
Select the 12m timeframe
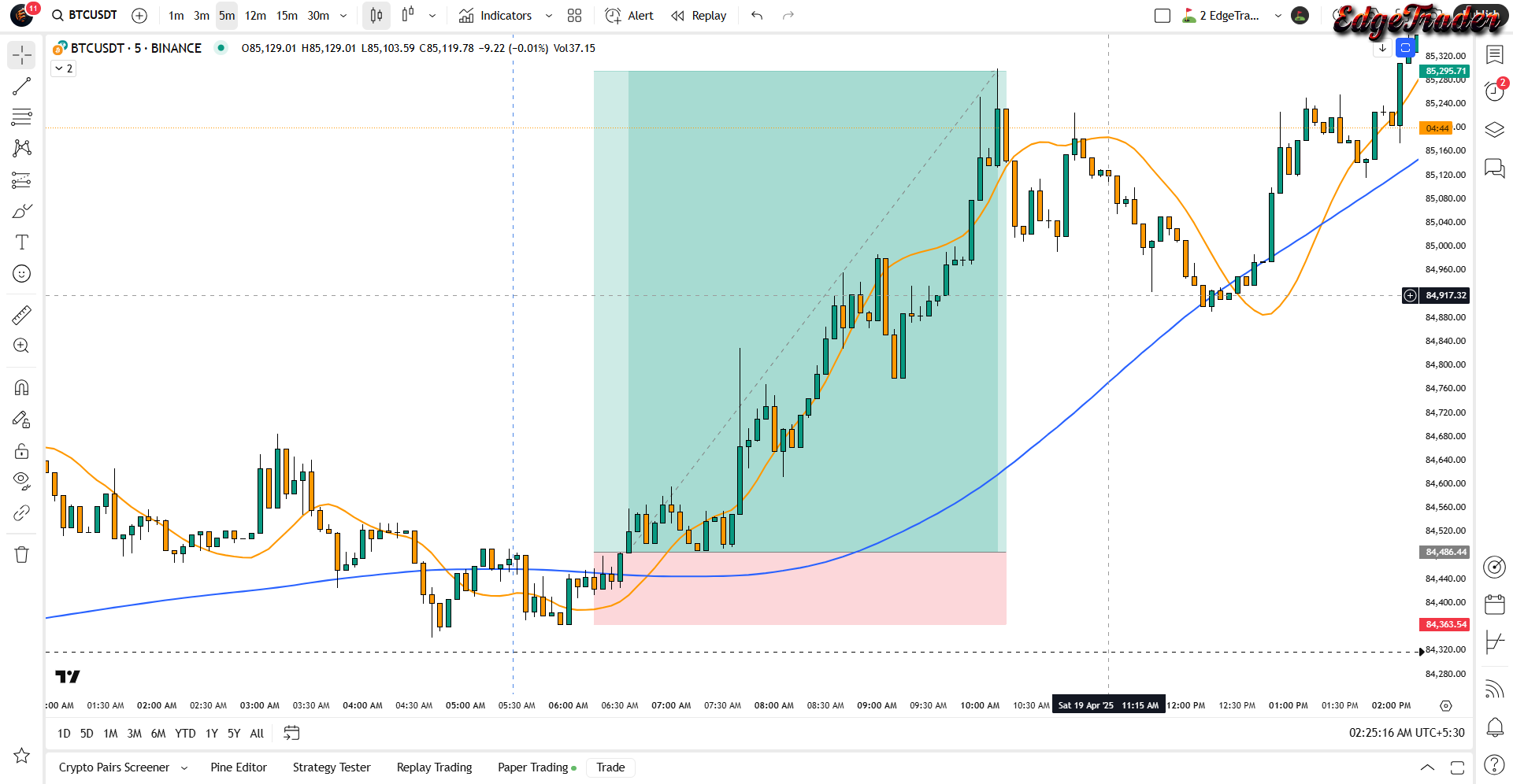[x=255, y=15]
